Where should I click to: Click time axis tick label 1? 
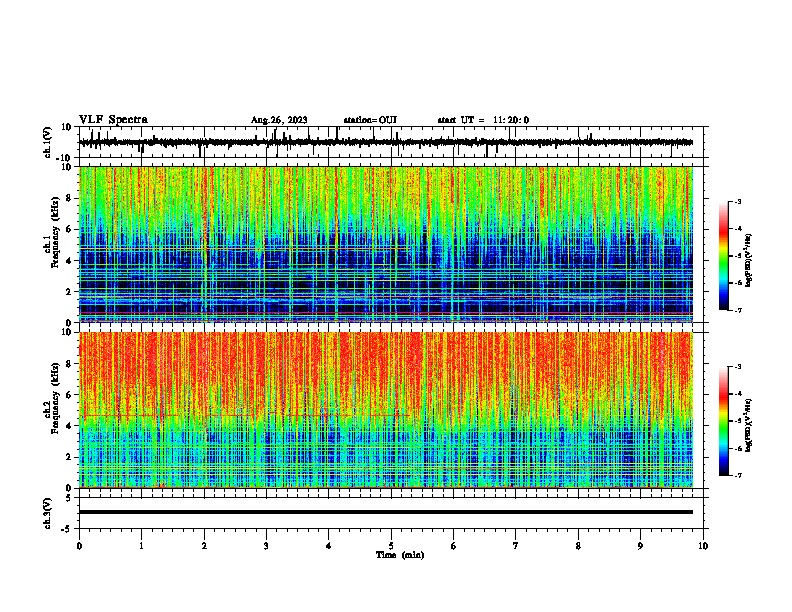(141, 546)
